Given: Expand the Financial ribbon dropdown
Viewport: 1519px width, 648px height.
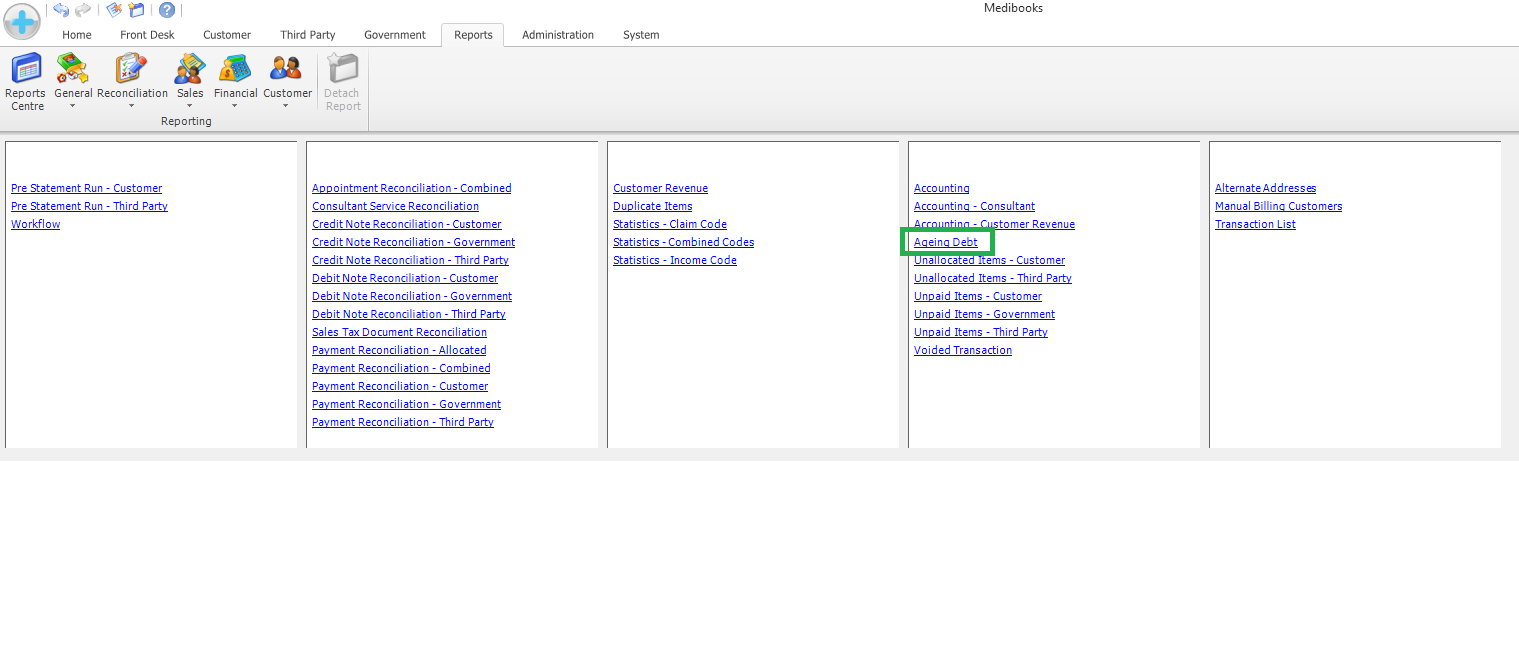Looking at the screenshot, I should tap(235, 82).
